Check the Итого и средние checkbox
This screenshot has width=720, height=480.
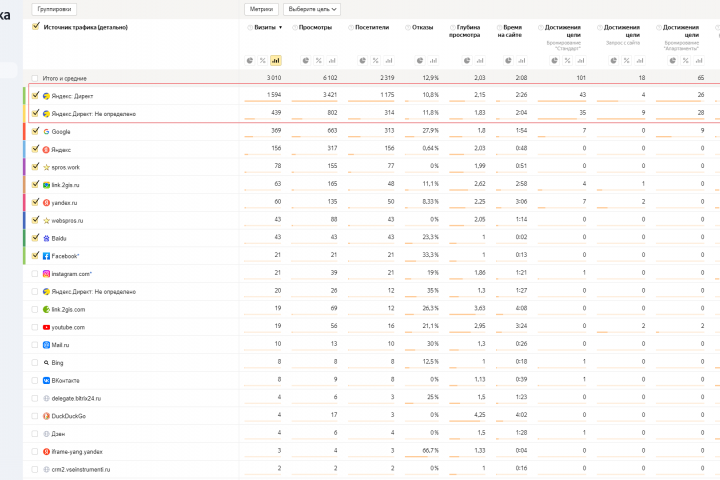click(35, 77)
